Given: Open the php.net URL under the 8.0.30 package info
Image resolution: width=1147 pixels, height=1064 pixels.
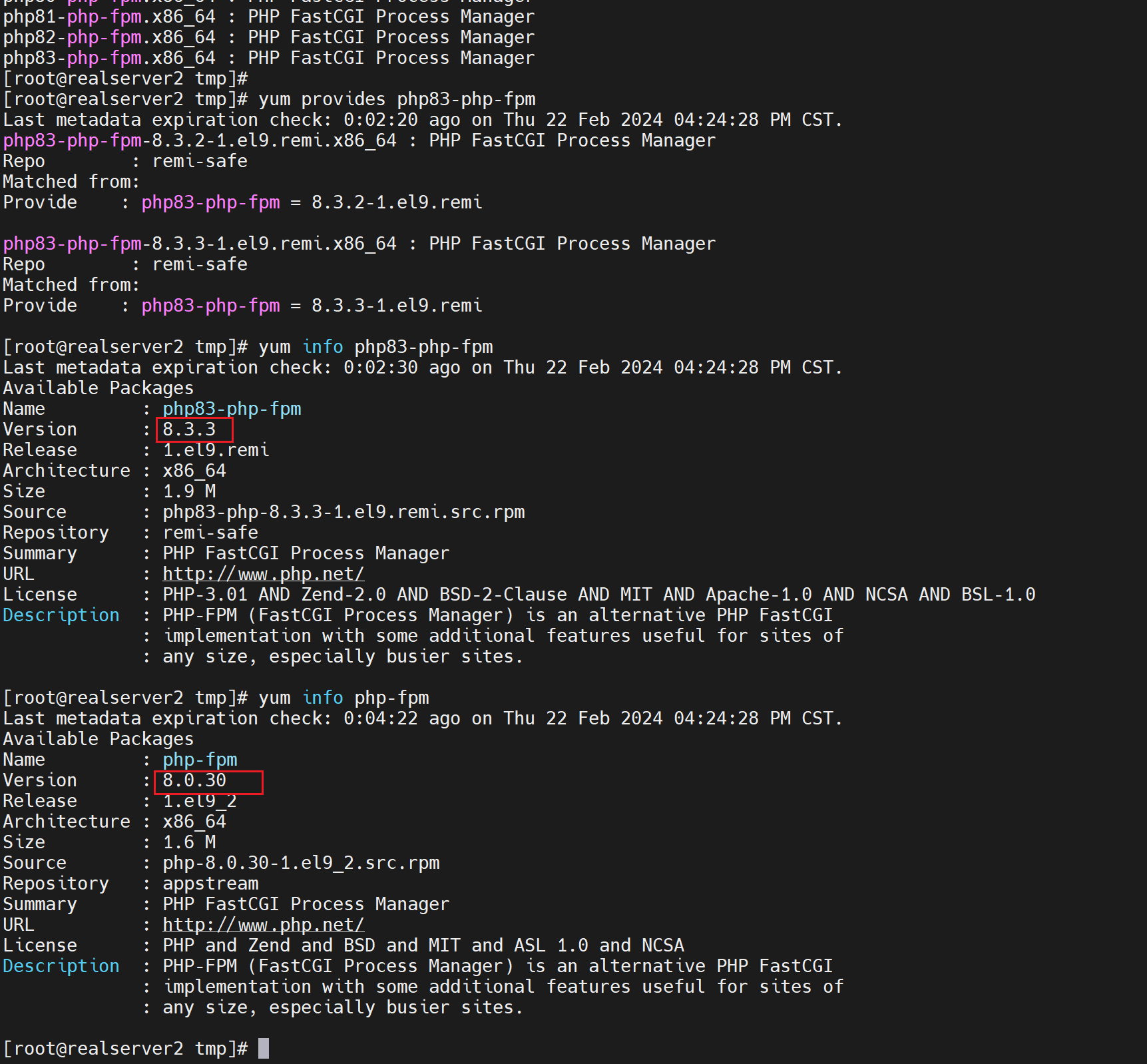Looking at the screenshot, I should pyautogui.click(x=263, y=925).
